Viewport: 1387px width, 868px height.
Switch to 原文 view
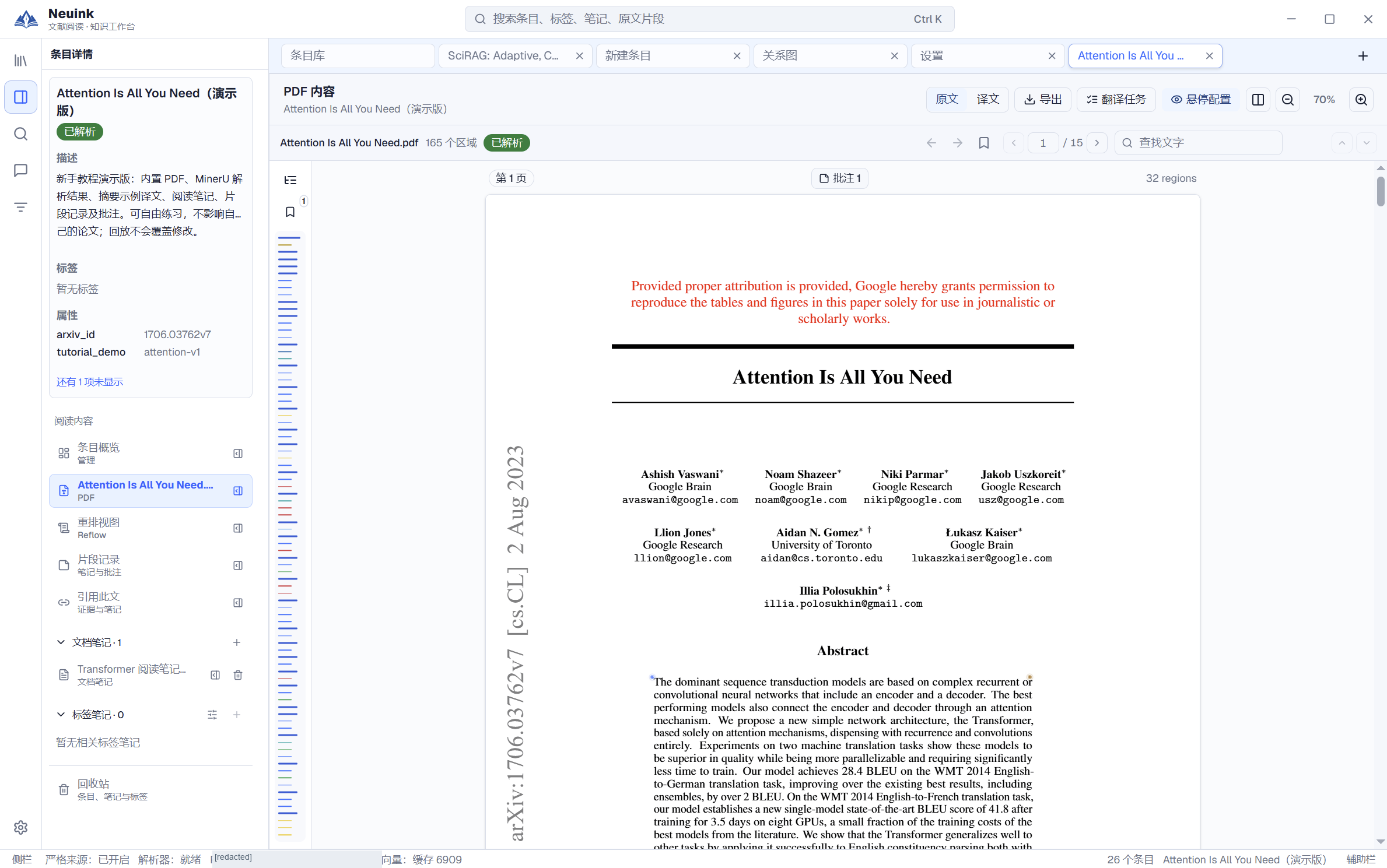947,100
